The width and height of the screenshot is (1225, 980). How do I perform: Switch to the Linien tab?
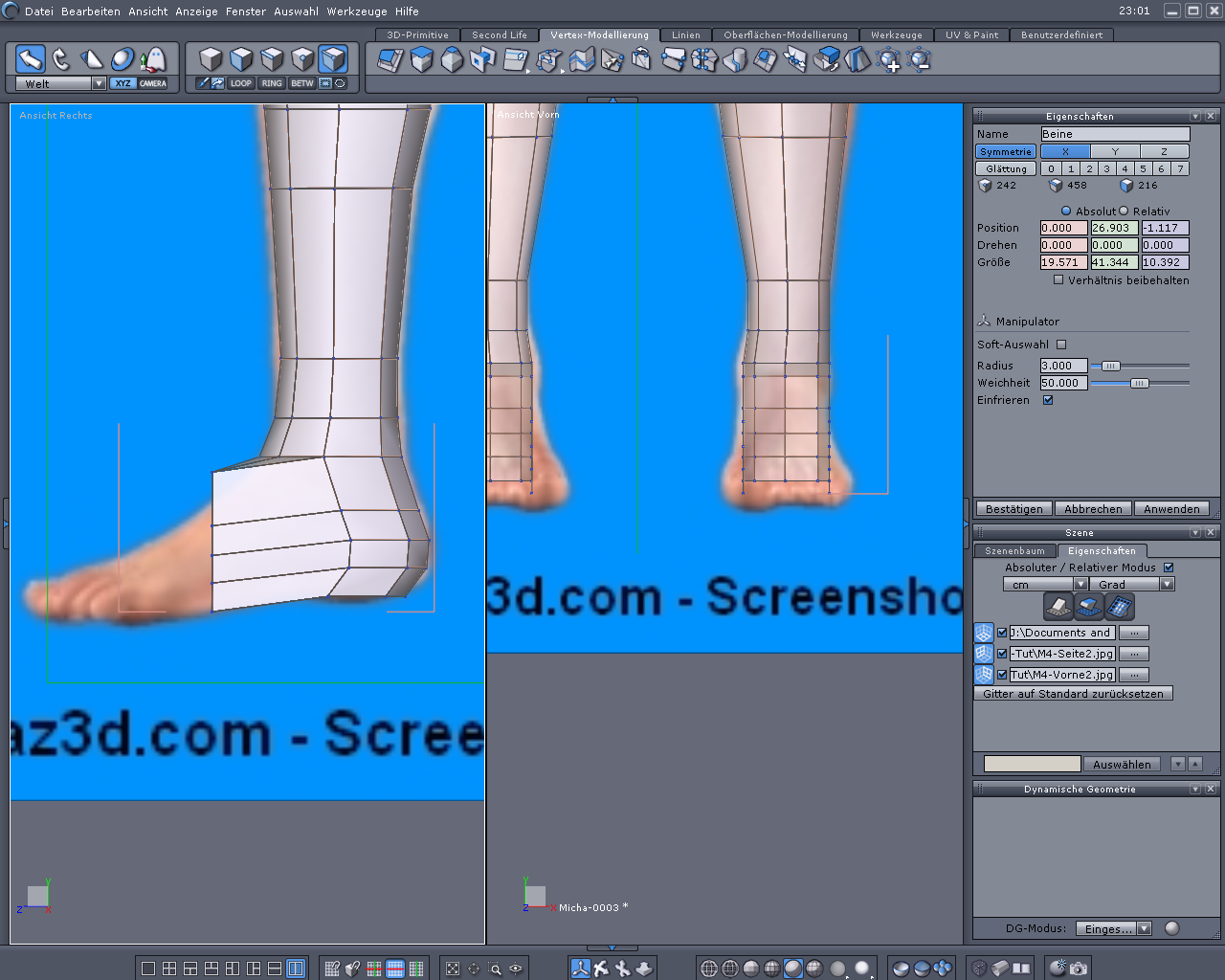pyautogui.click(x=686, y=34)
